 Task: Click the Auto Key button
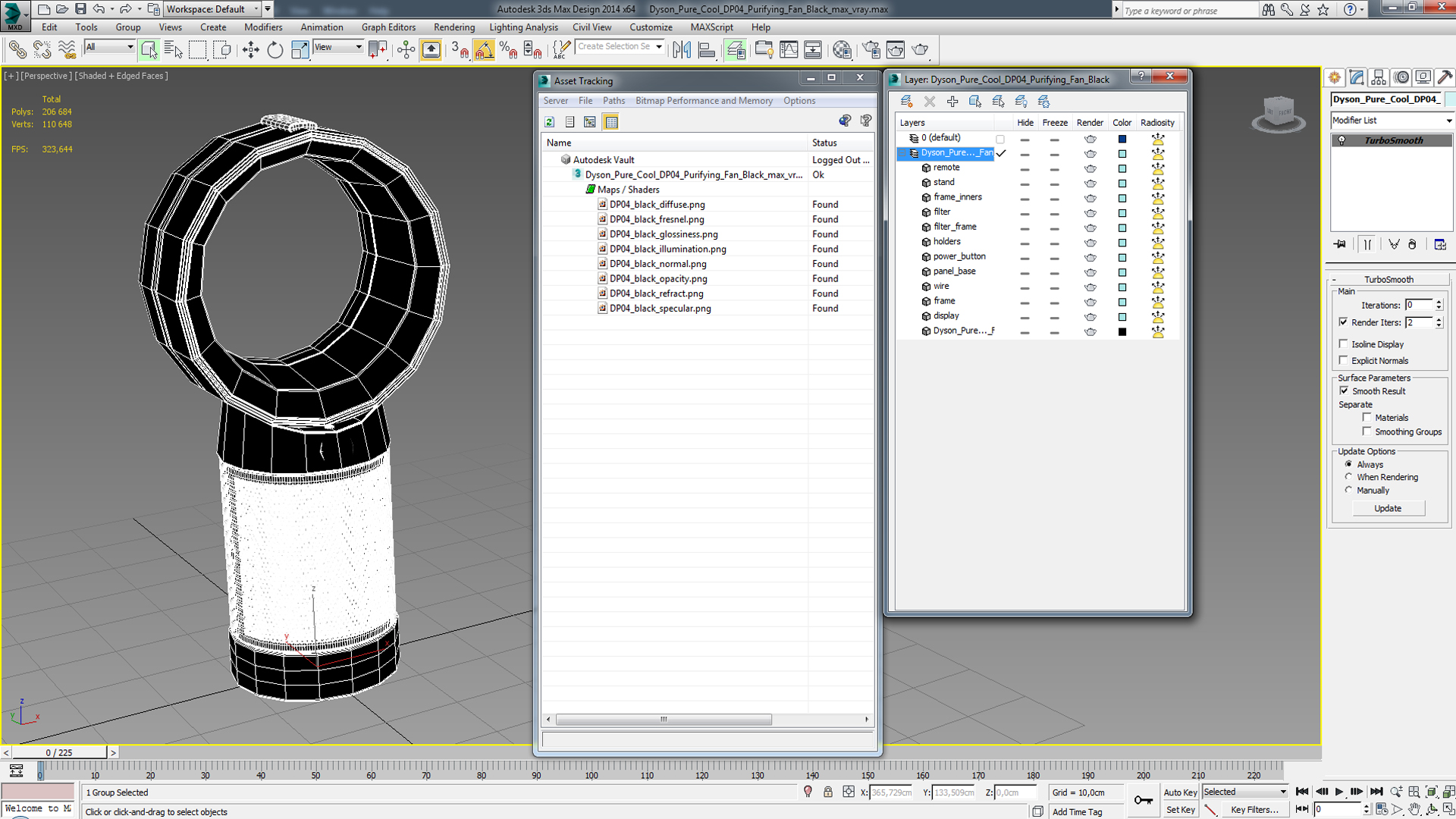point(1180,792)
